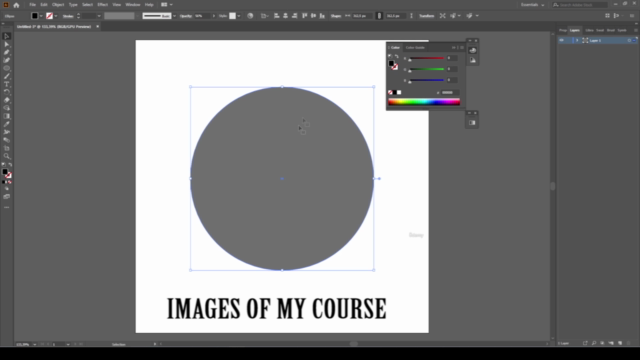Screen dimensions: 640x360
Task: Close the untitled document tab
Action: coord(98,27)
